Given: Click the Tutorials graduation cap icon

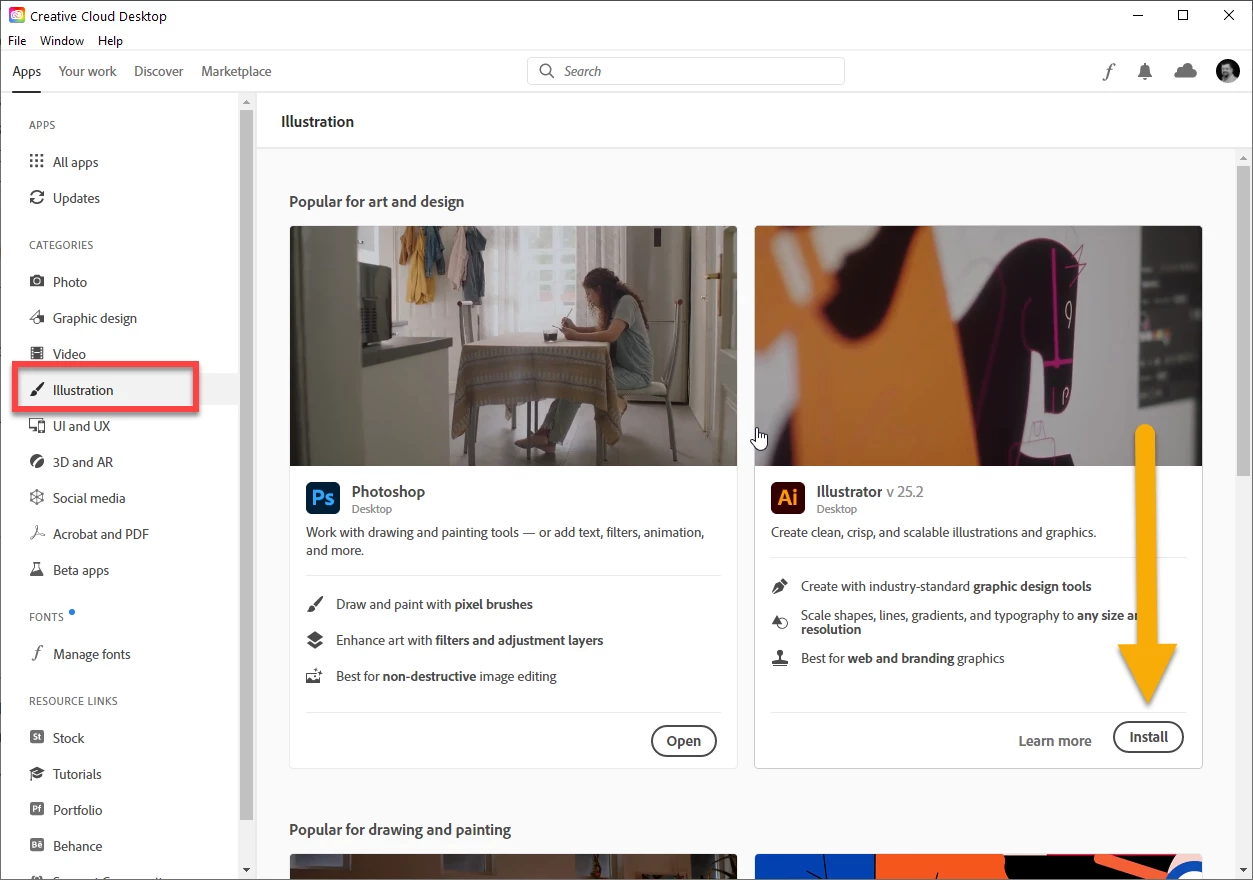Looking at the screenshot, I should 37,774.
